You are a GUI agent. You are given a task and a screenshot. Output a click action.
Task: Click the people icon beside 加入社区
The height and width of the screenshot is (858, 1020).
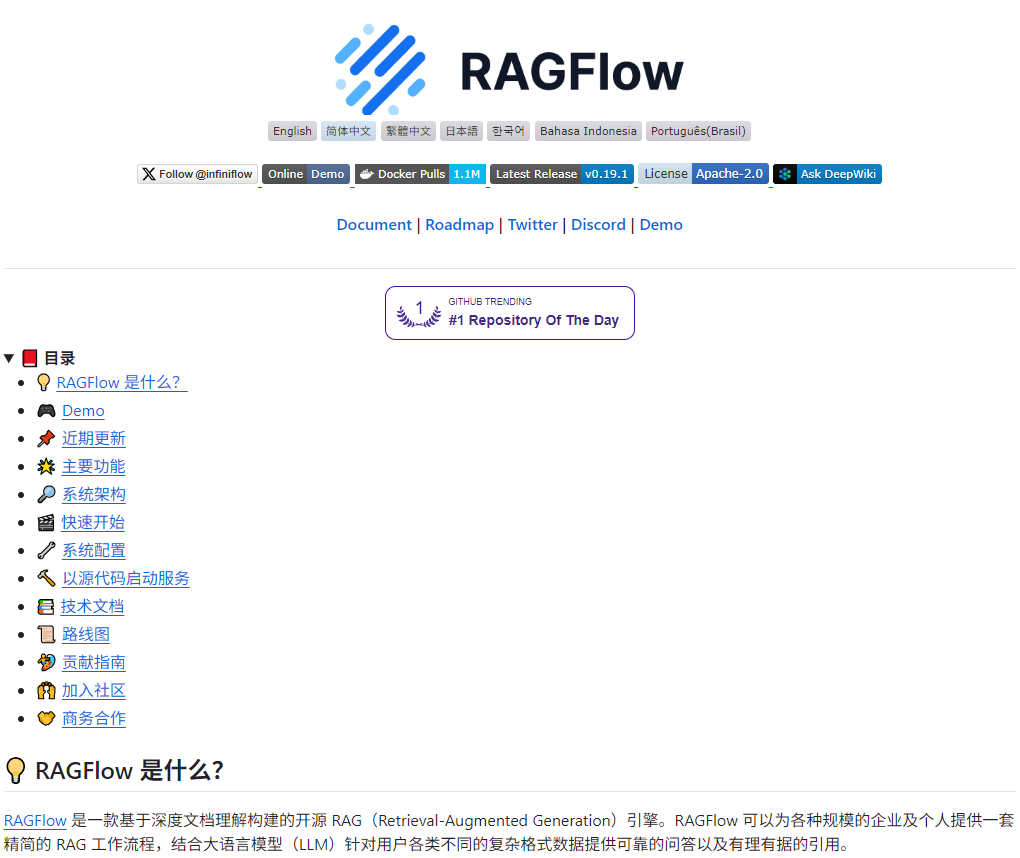tap(46, 690)
